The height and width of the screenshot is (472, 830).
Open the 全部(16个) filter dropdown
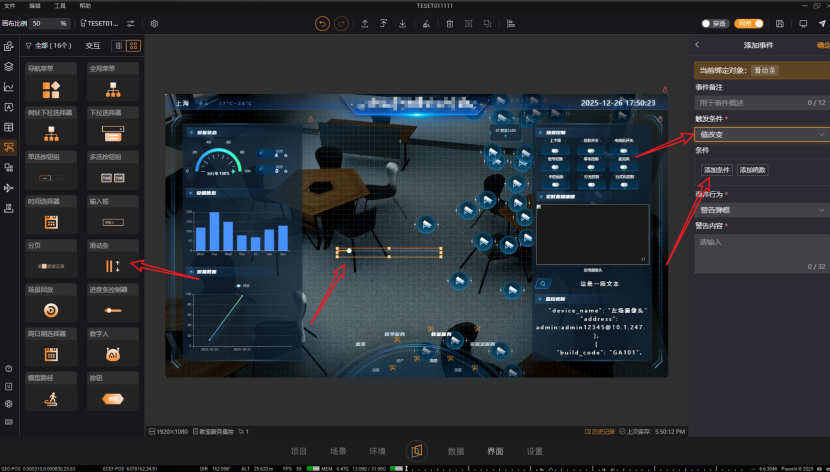[48, 46]
